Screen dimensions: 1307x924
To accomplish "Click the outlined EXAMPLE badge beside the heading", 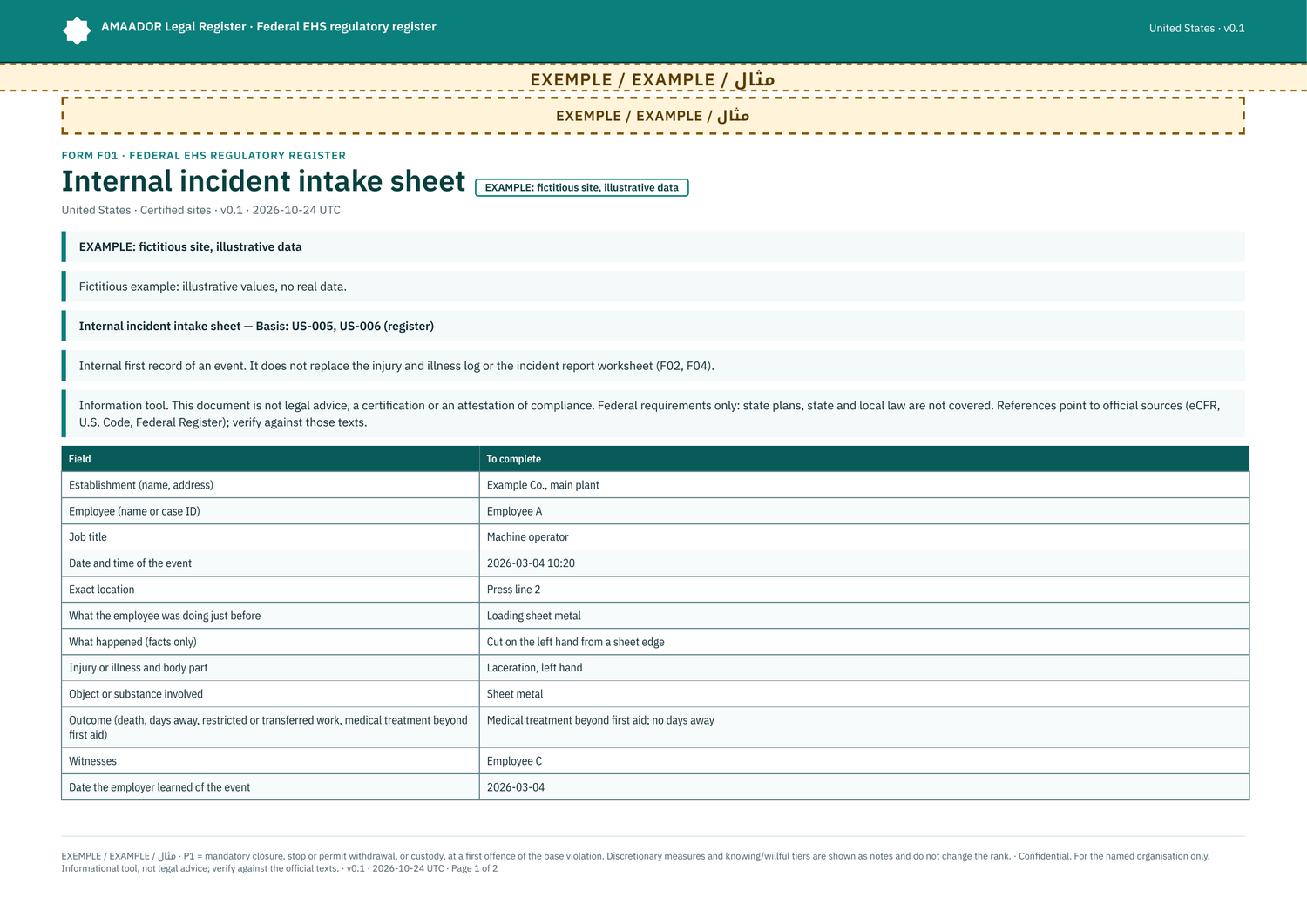I will pos(581,187).
